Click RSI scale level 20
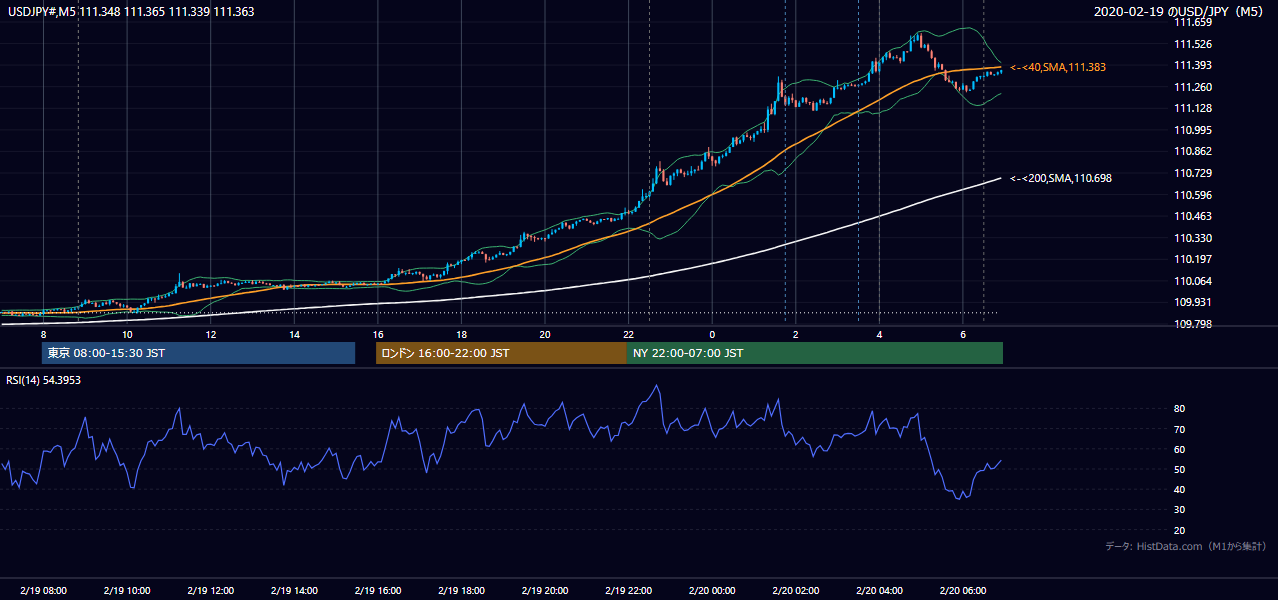The width and height of the screenshot is (1278, 600). tap(1179, 531)
